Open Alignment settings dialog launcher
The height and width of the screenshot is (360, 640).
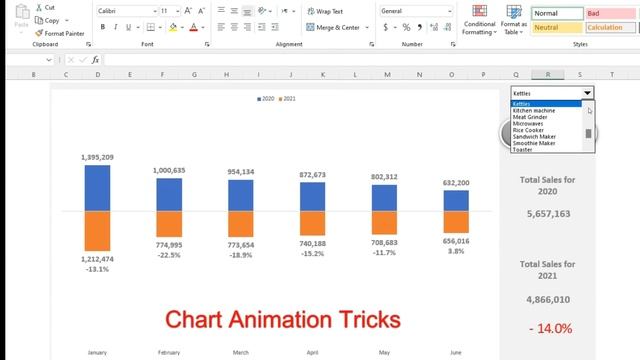point(371,44)
